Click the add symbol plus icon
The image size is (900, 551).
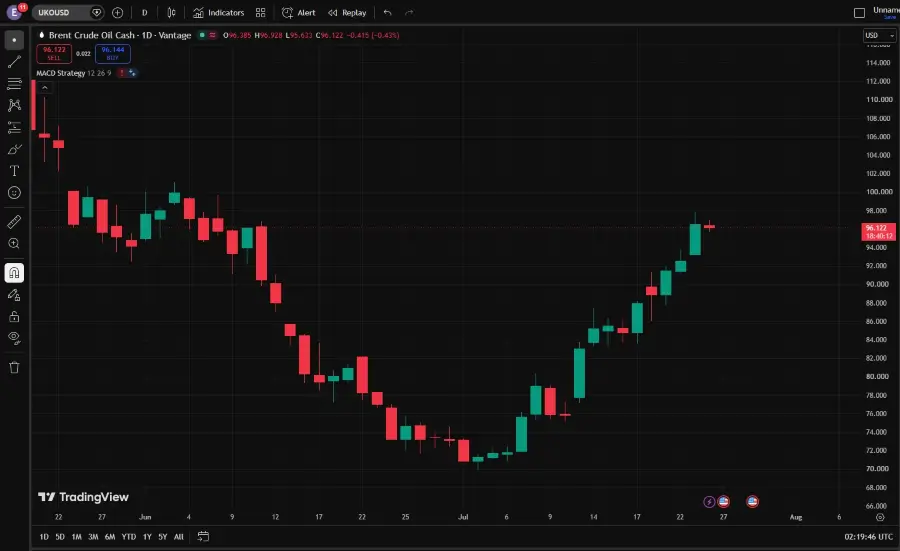(118, 13)
